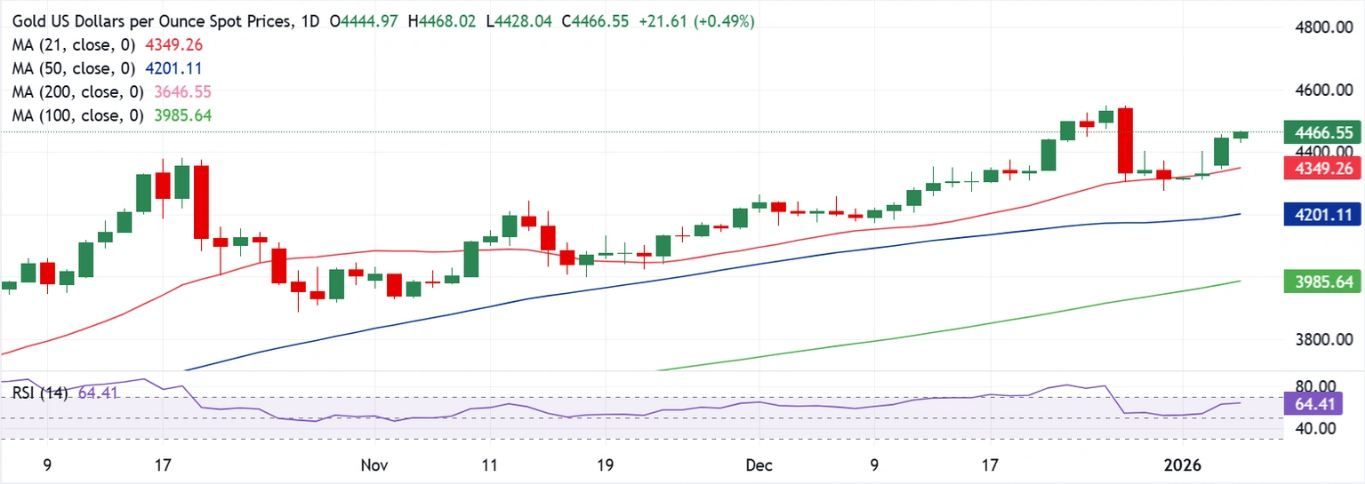
Task: Click the RSI (14) indicator label
Action: tap(40, 393)
